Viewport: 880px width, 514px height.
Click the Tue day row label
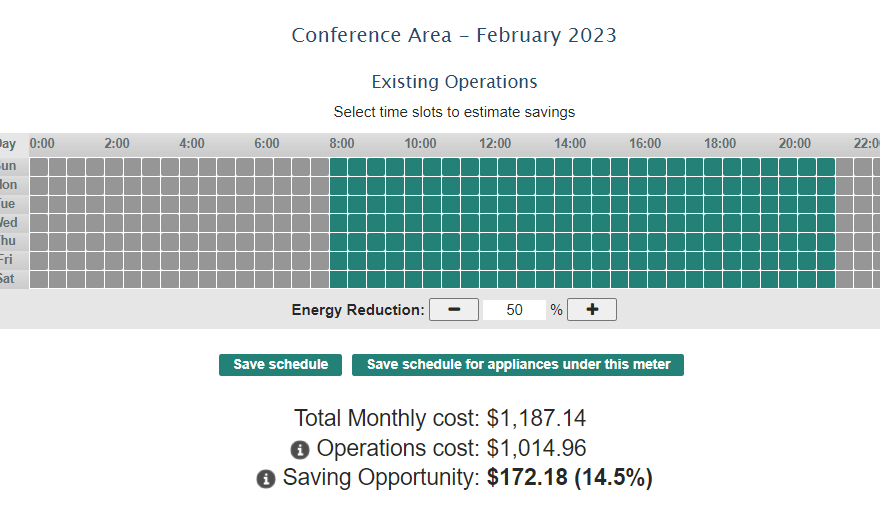coord(8,204)
